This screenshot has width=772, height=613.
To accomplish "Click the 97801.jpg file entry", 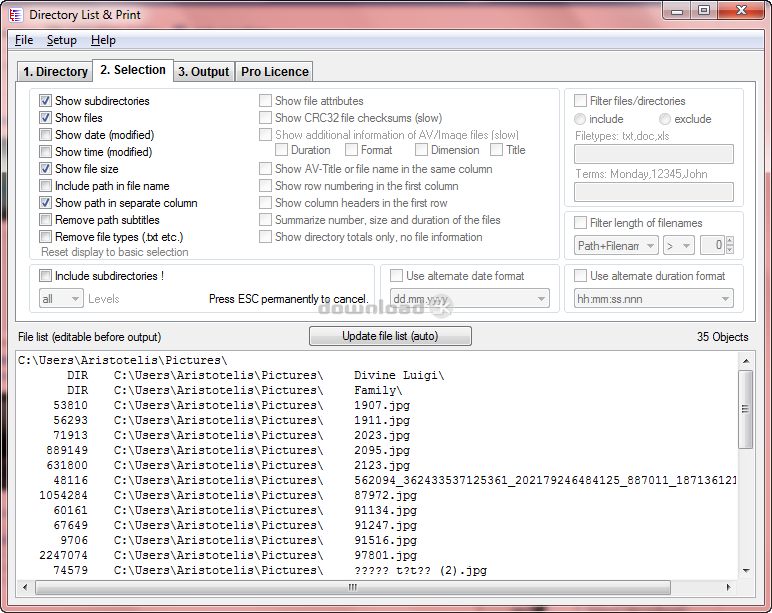I will pyautogui.click(x=386, y=555).
